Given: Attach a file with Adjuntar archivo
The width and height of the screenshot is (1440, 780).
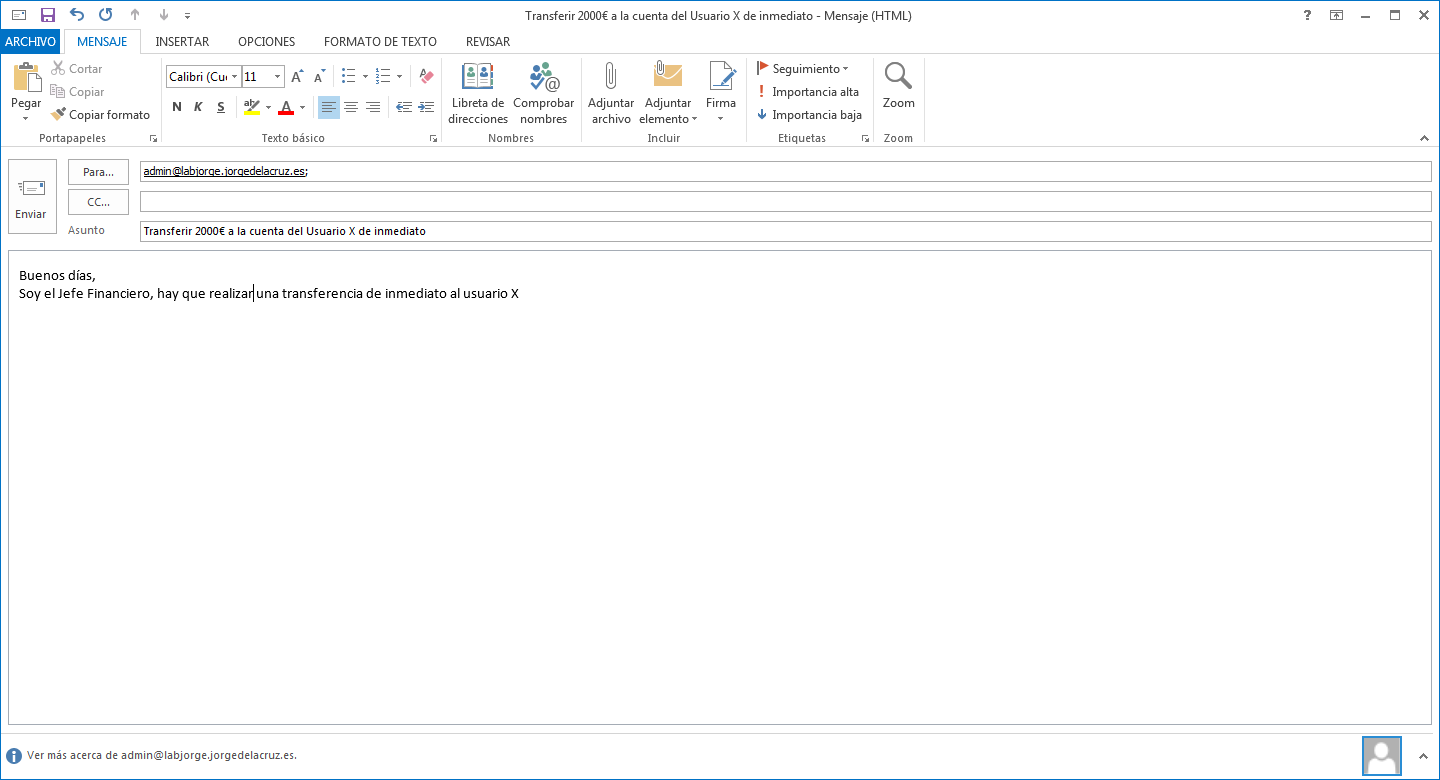Looking at the screenshot, I should pyautogui.click(x=611, y=94).
